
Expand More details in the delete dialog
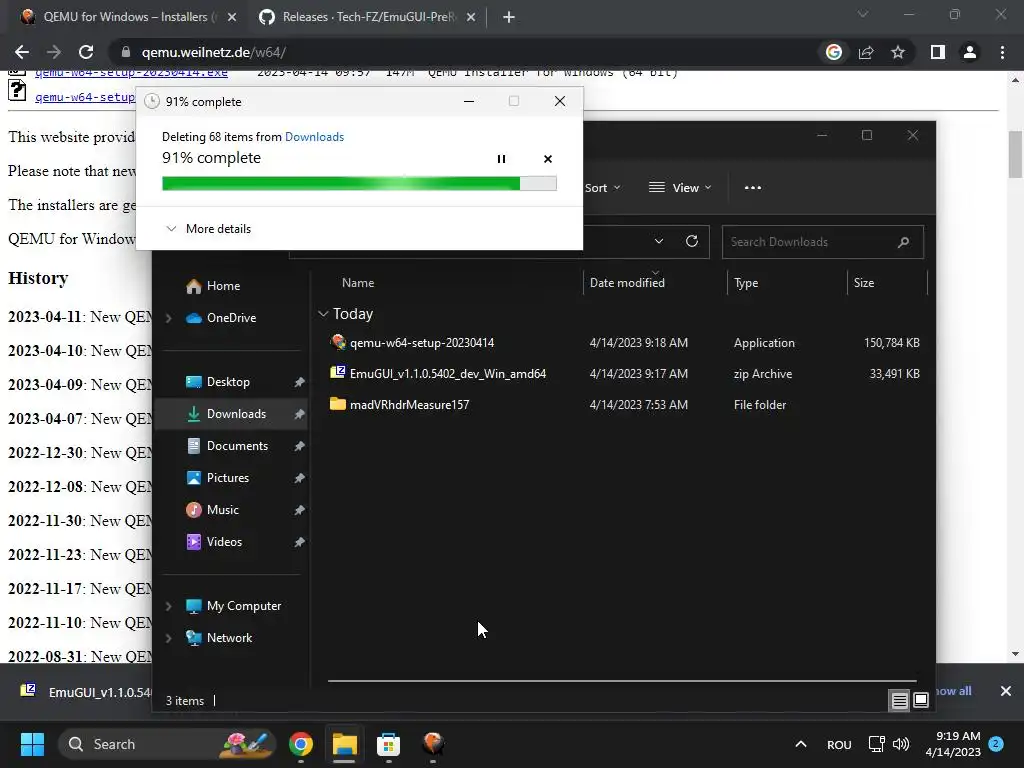pyautogui.click(x=208, y=229)
